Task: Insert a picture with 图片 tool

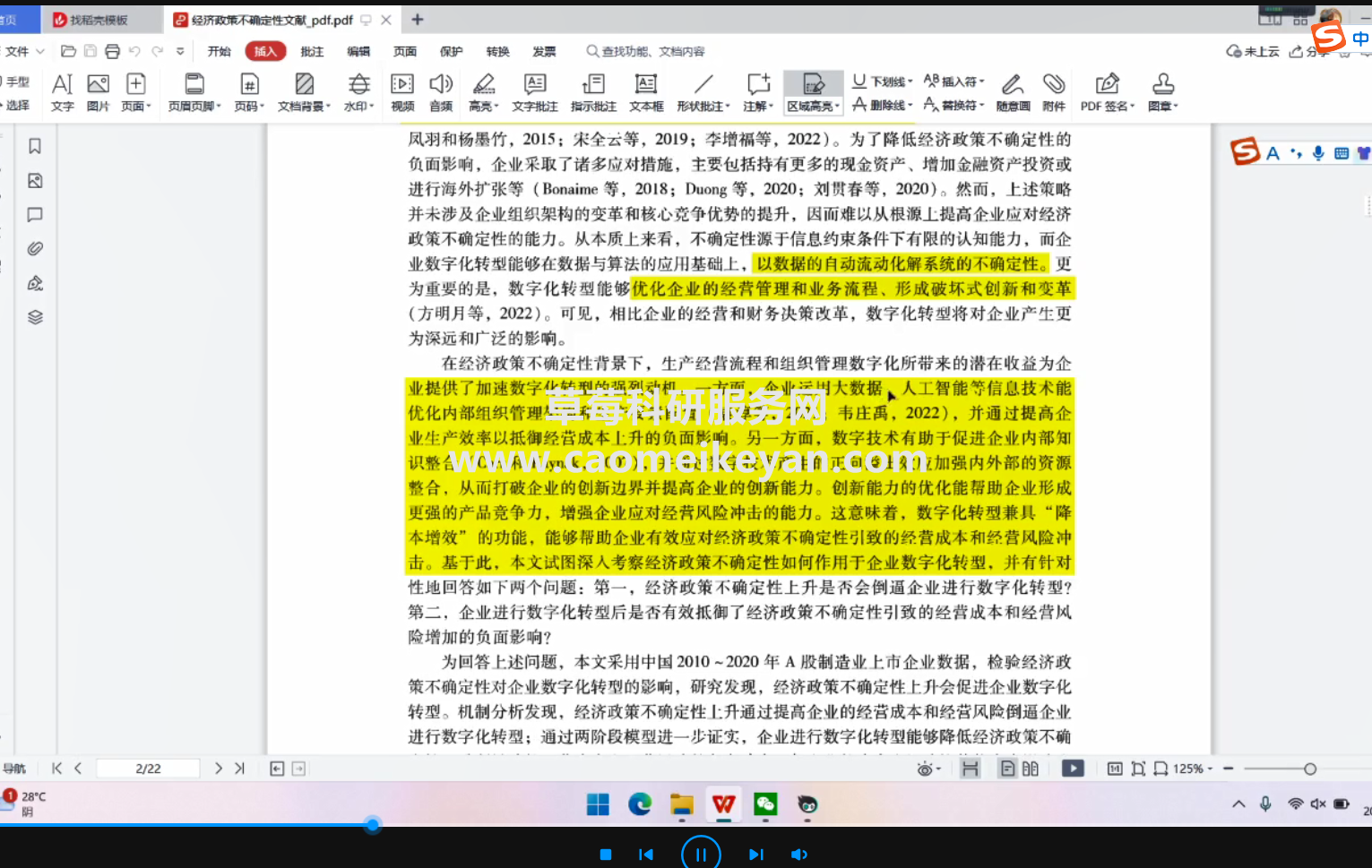Action: pyautogui.click(x=98, y=92)
